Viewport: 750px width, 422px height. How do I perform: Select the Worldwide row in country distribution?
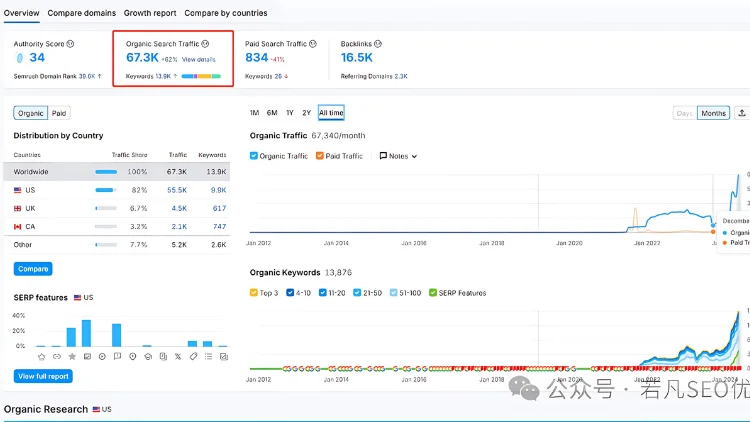pos(117,172)
